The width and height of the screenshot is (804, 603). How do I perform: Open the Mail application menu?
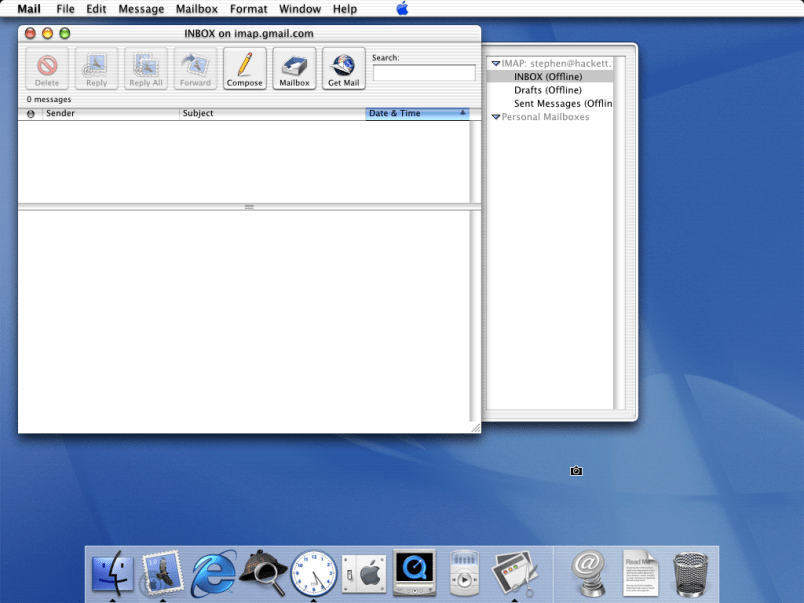click(x=29, y=9)
